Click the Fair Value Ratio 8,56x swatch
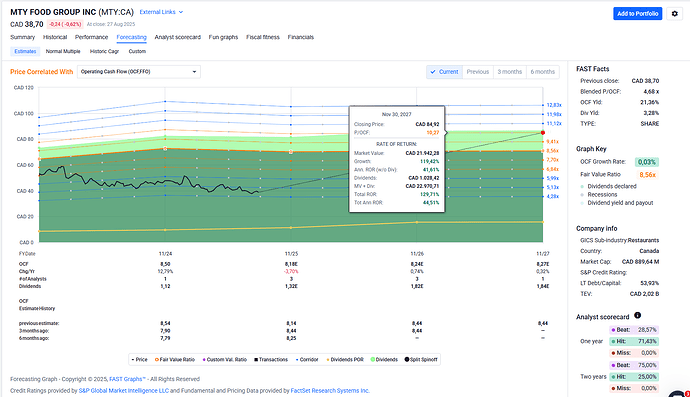Image resolution: width=690 pixels, height=397 pixels. point(647,175)
